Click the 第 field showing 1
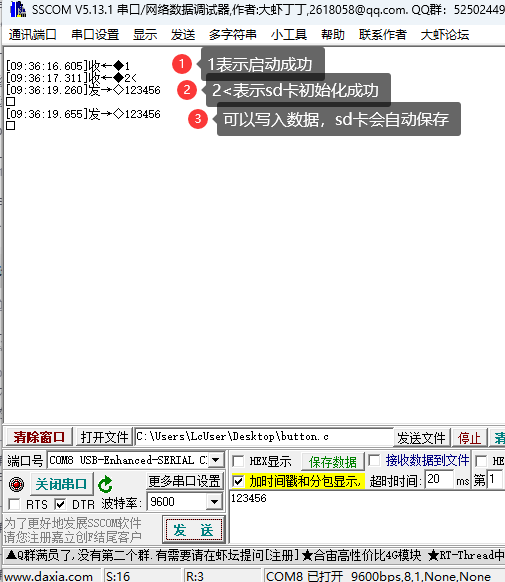The width and height of the screenshot is (505, 582). pos(496,479)
